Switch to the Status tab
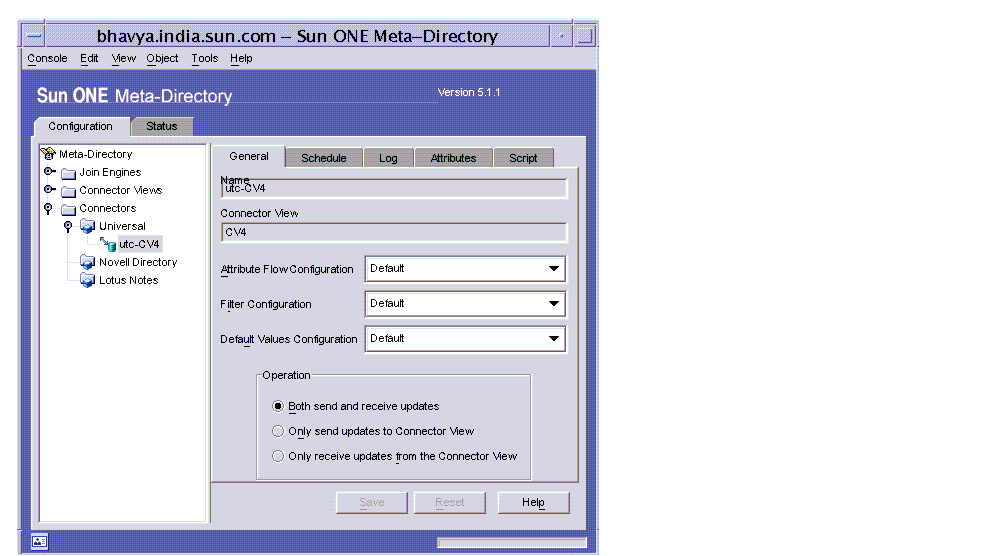 [x=162, y=126]
